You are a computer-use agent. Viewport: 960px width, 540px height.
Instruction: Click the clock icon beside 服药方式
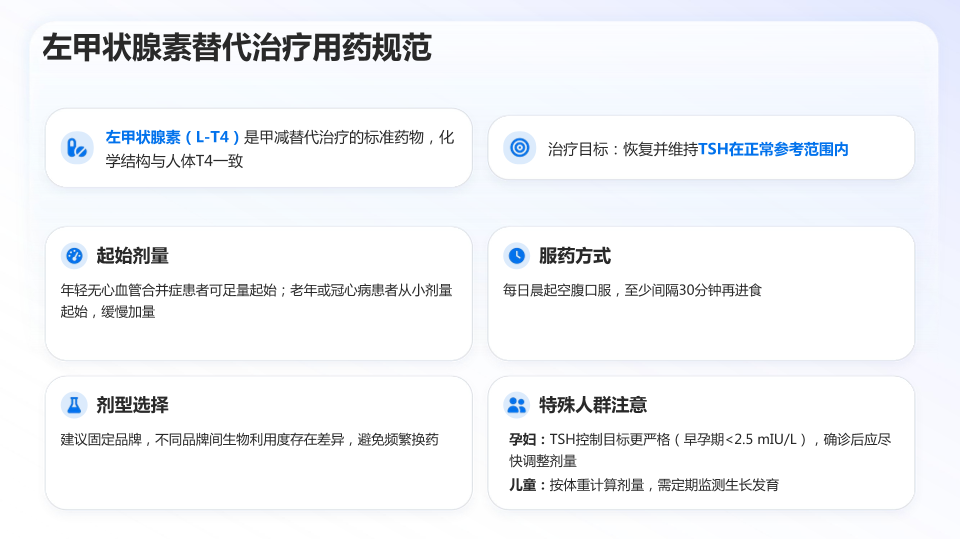(x=516, y=255)
